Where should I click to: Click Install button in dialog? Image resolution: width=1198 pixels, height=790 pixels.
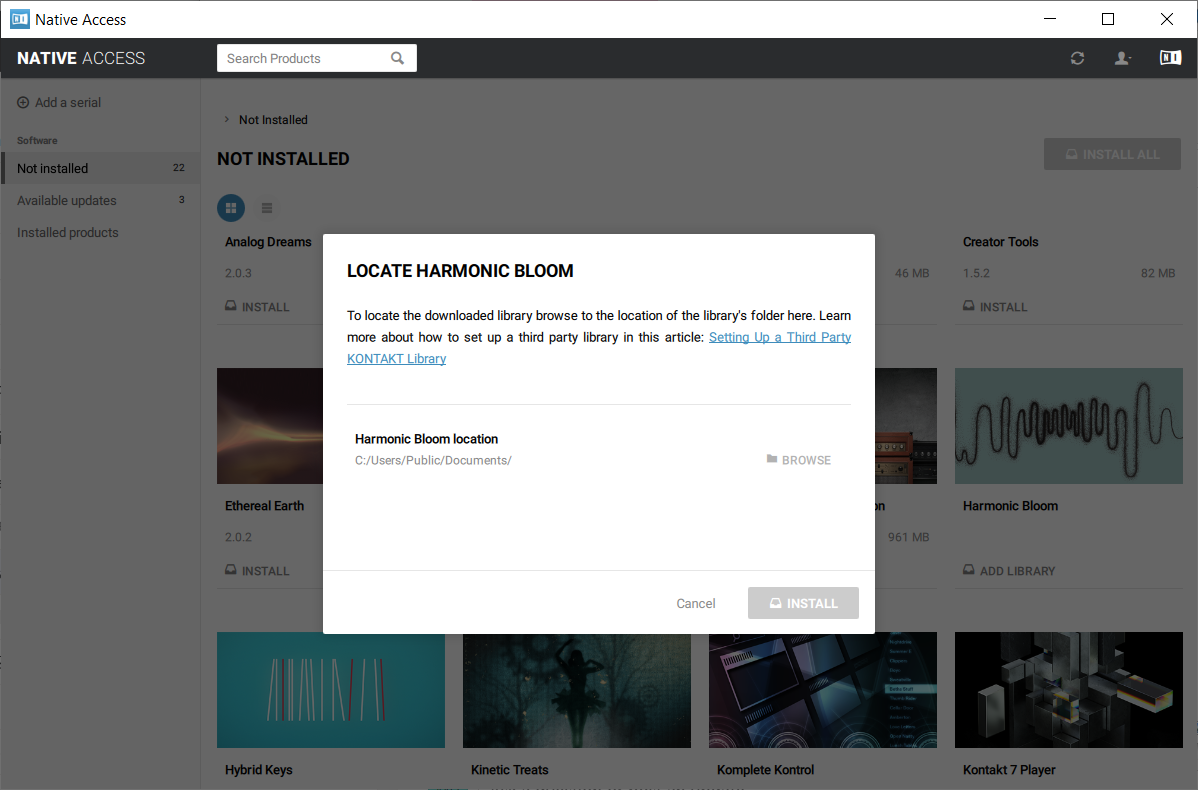click(803, 603)
